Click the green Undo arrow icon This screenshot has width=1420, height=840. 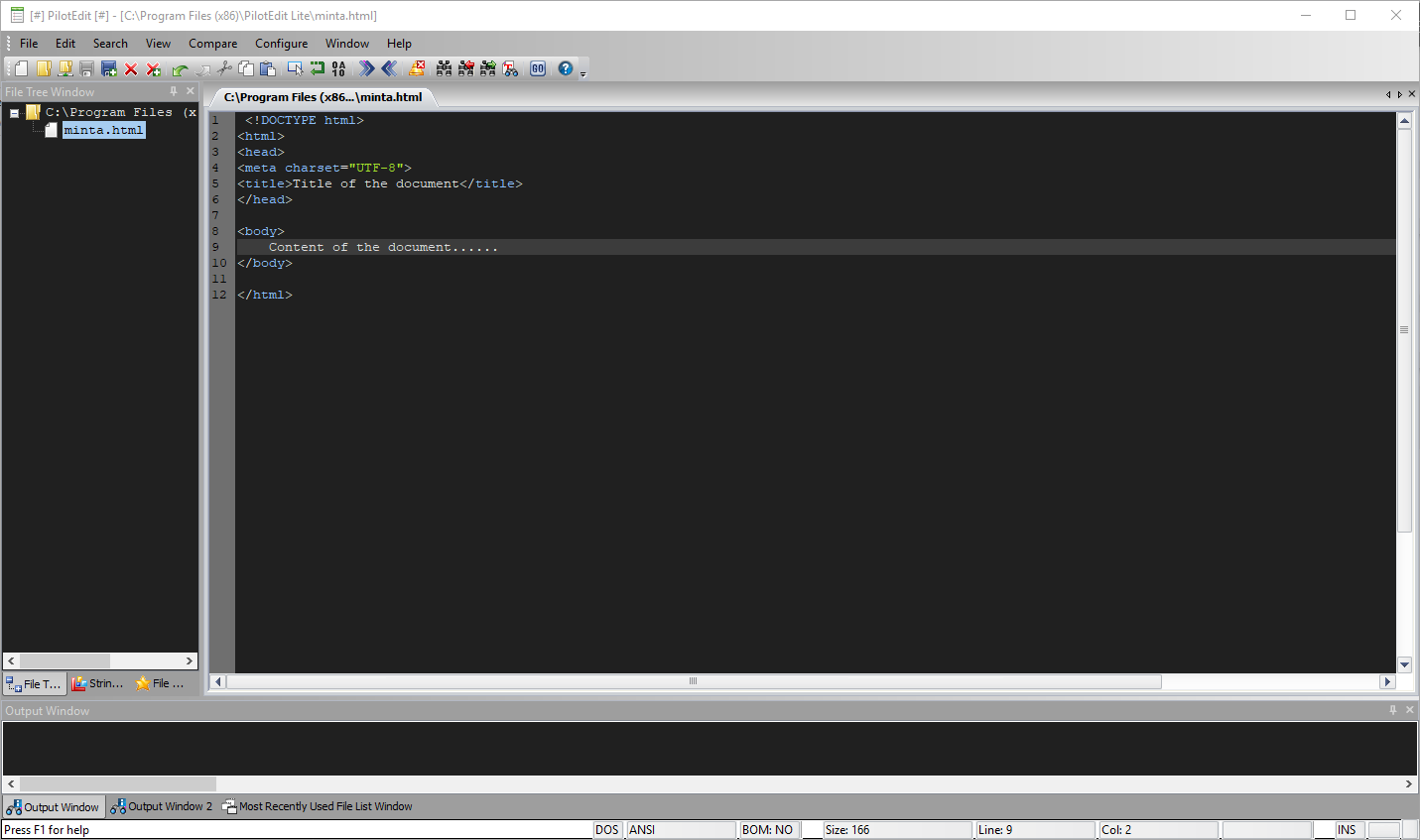point(180,69)
